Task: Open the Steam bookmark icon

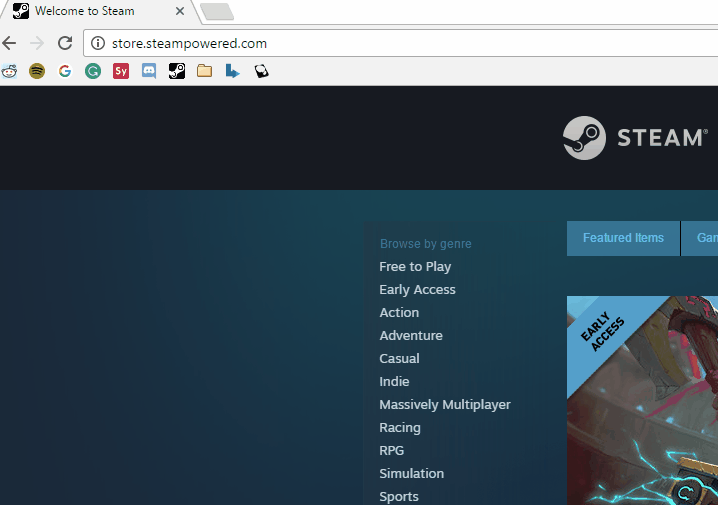Action: pyautogui.click(x=177, y=71)
